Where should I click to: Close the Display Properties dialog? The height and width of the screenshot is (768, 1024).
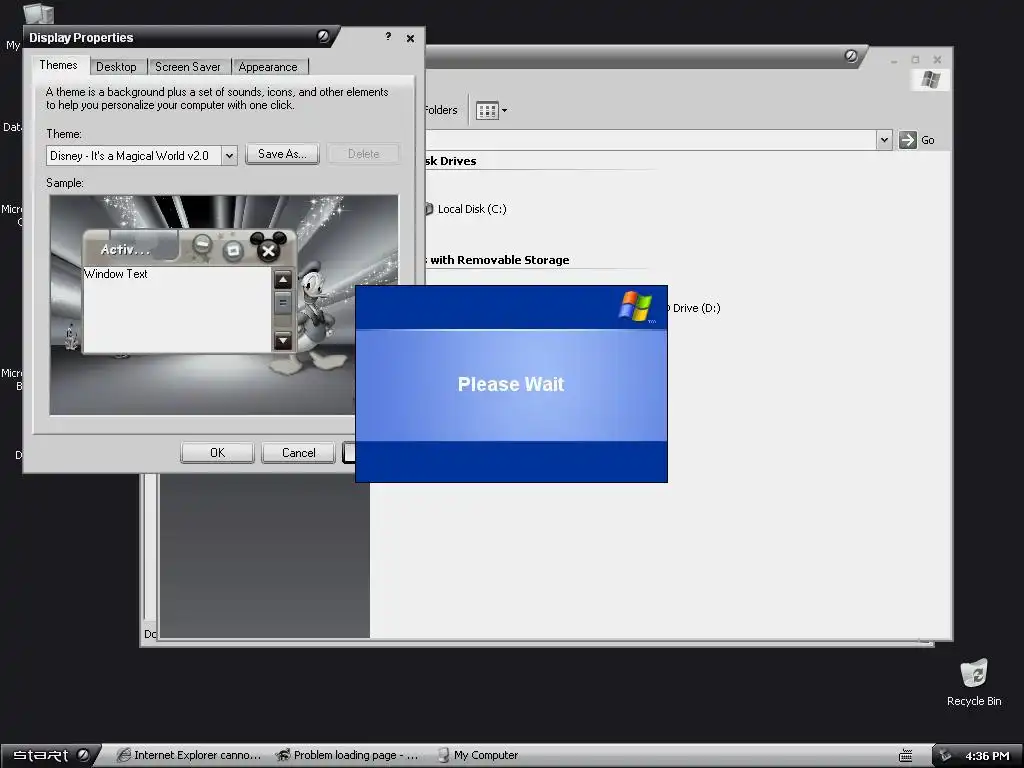click(x=410, y=39)
